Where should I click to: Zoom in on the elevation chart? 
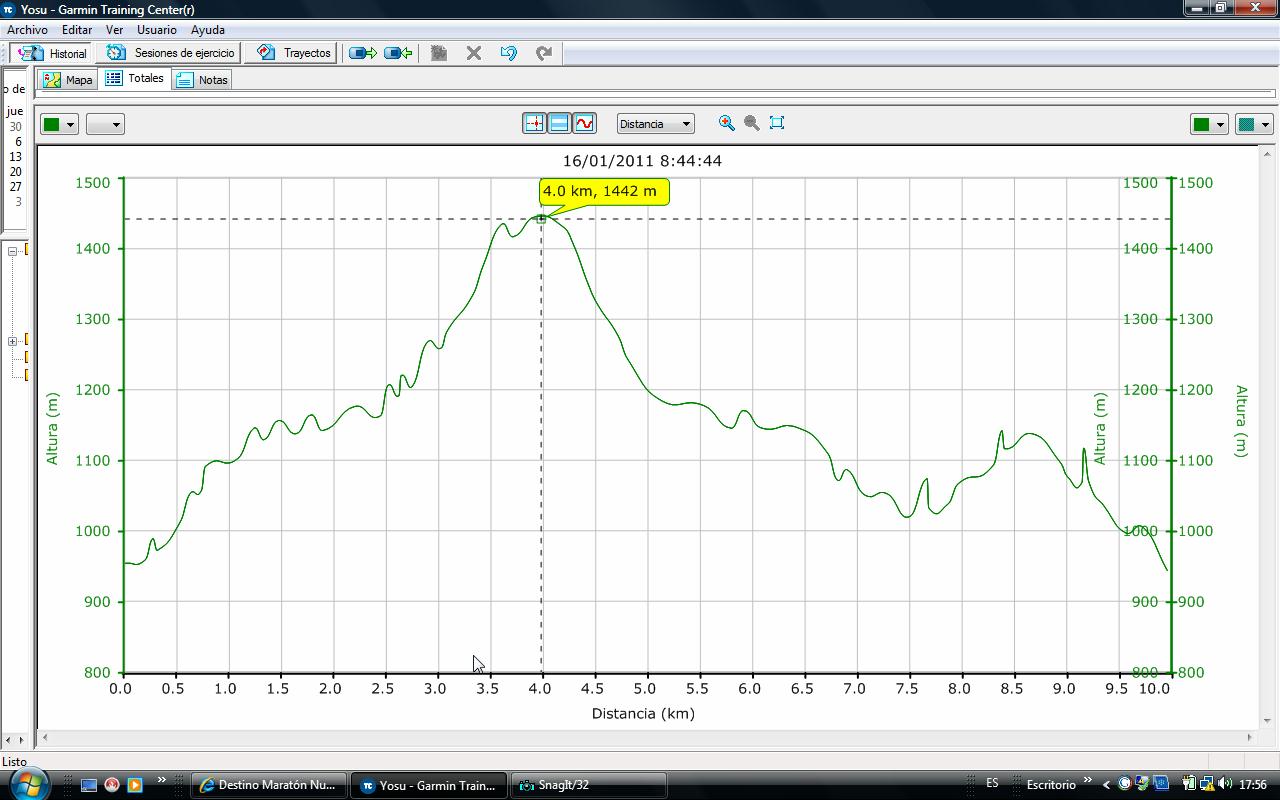[x=727, y=123]
